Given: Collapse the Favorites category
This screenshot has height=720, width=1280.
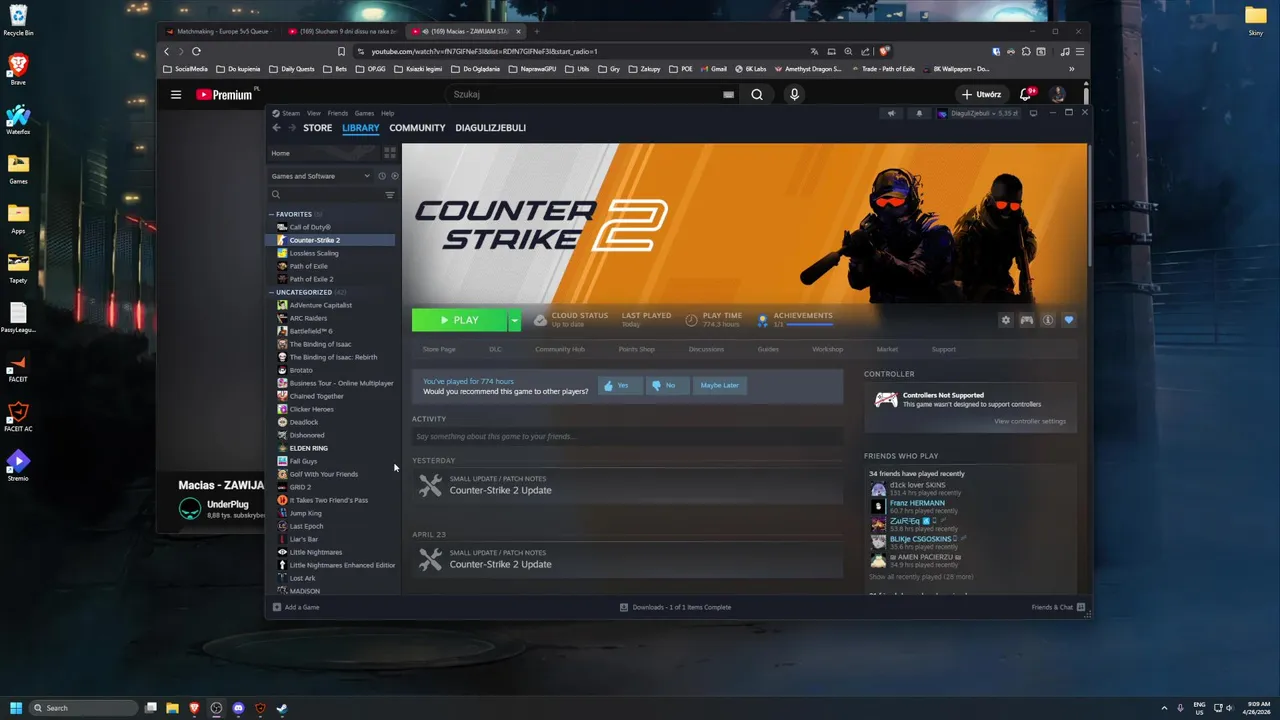Looking at the screenshot, I should (271, 214).
